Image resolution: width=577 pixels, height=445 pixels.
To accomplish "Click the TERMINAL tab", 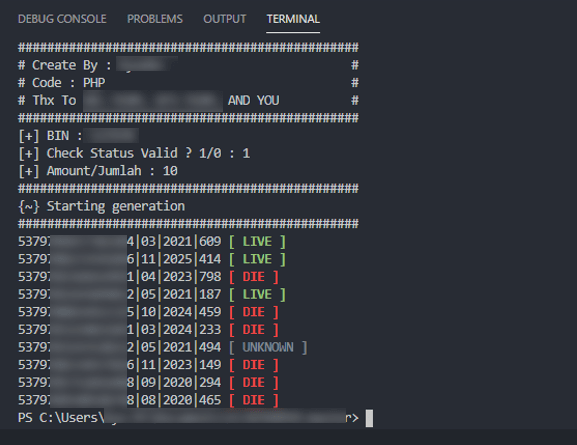I will tap(293, 19).
